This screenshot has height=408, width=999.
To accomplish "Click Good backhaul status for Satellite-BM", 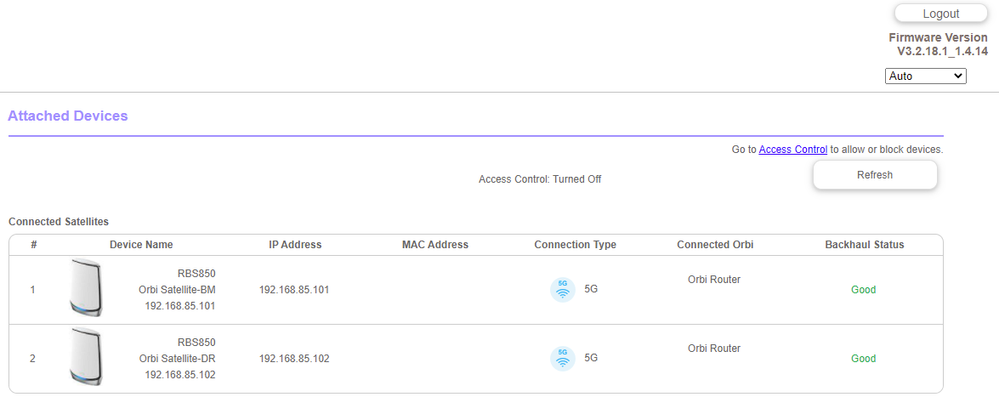I will click(863, 290).
